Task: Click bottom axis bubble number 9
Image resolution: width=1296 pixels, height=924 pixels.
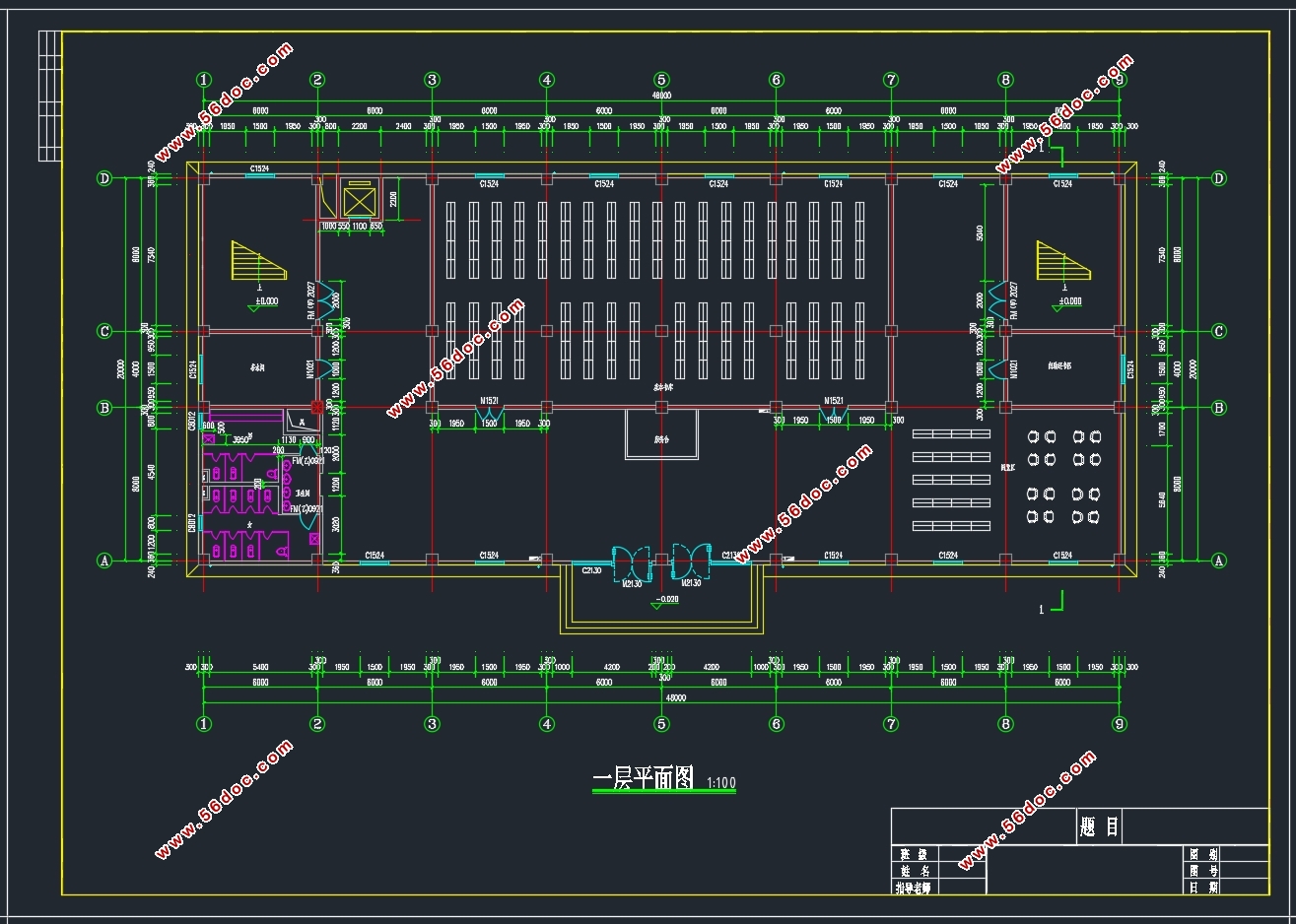Action: [1119, 724]
